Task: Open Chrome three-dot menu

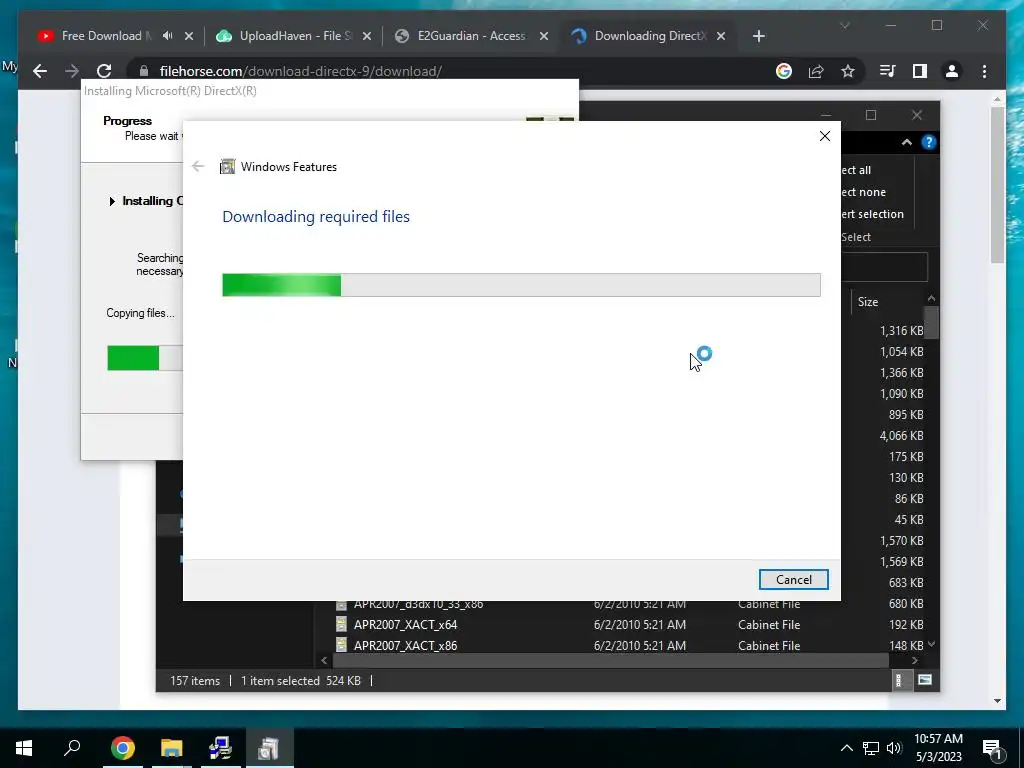Action: tap(984, 71)
